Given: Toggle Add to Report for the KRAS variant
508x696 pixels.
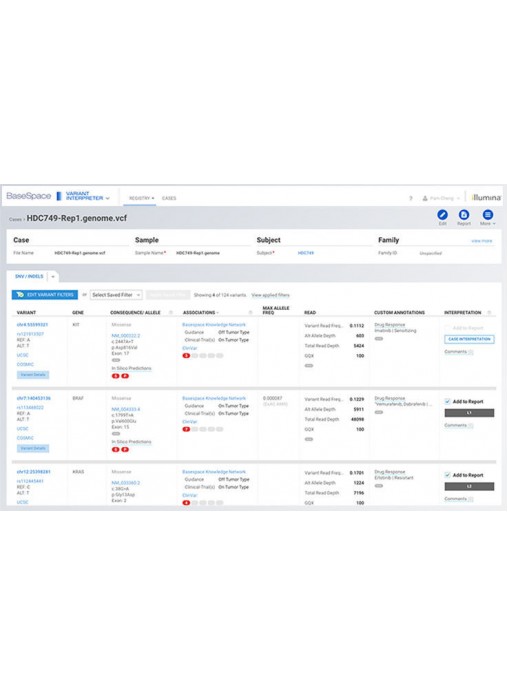Looking at the screenshot, I should 447,475.
